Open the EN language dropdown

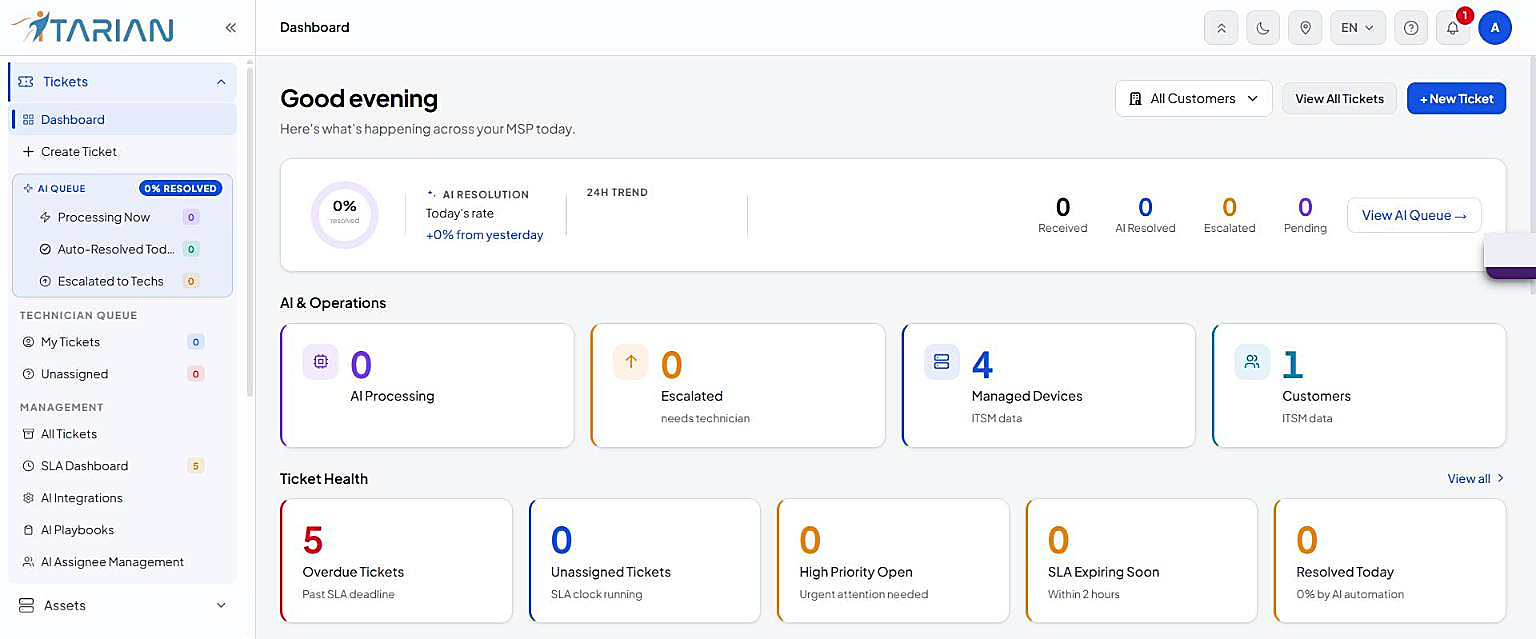(1358, 28)
